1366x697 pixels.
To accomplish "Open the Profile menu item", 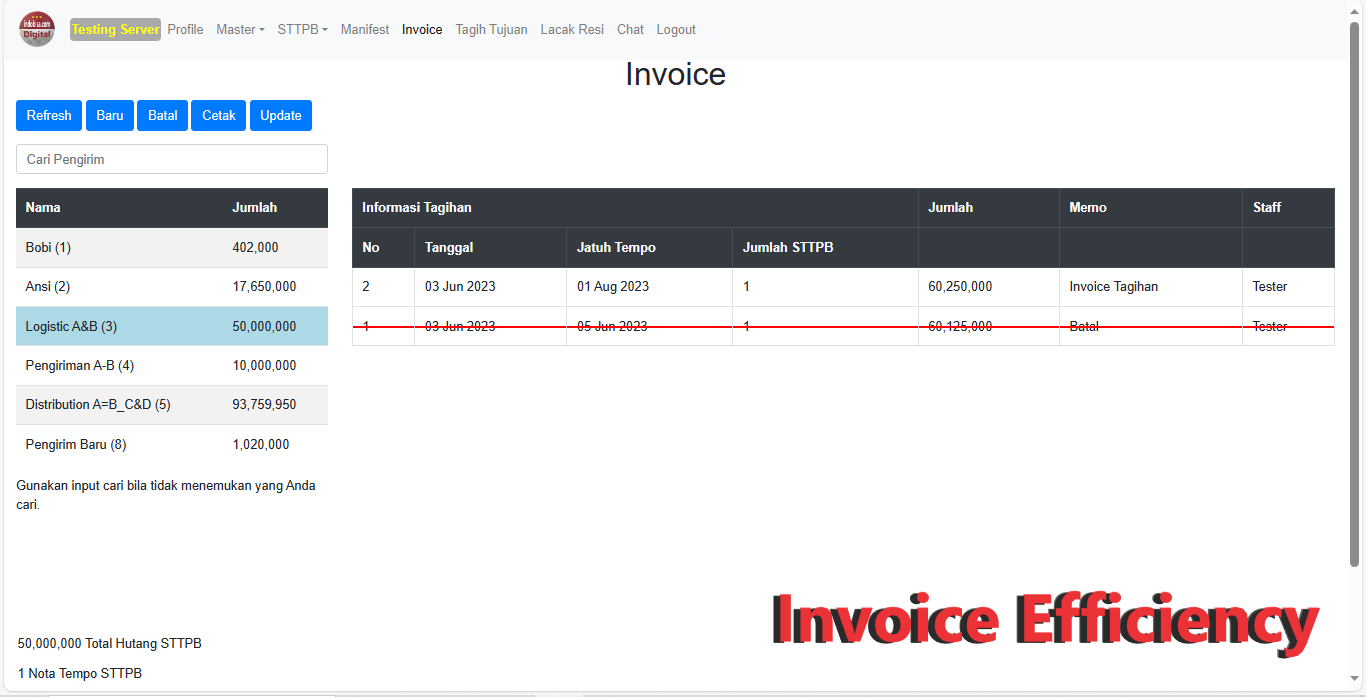I will point(185,30).
